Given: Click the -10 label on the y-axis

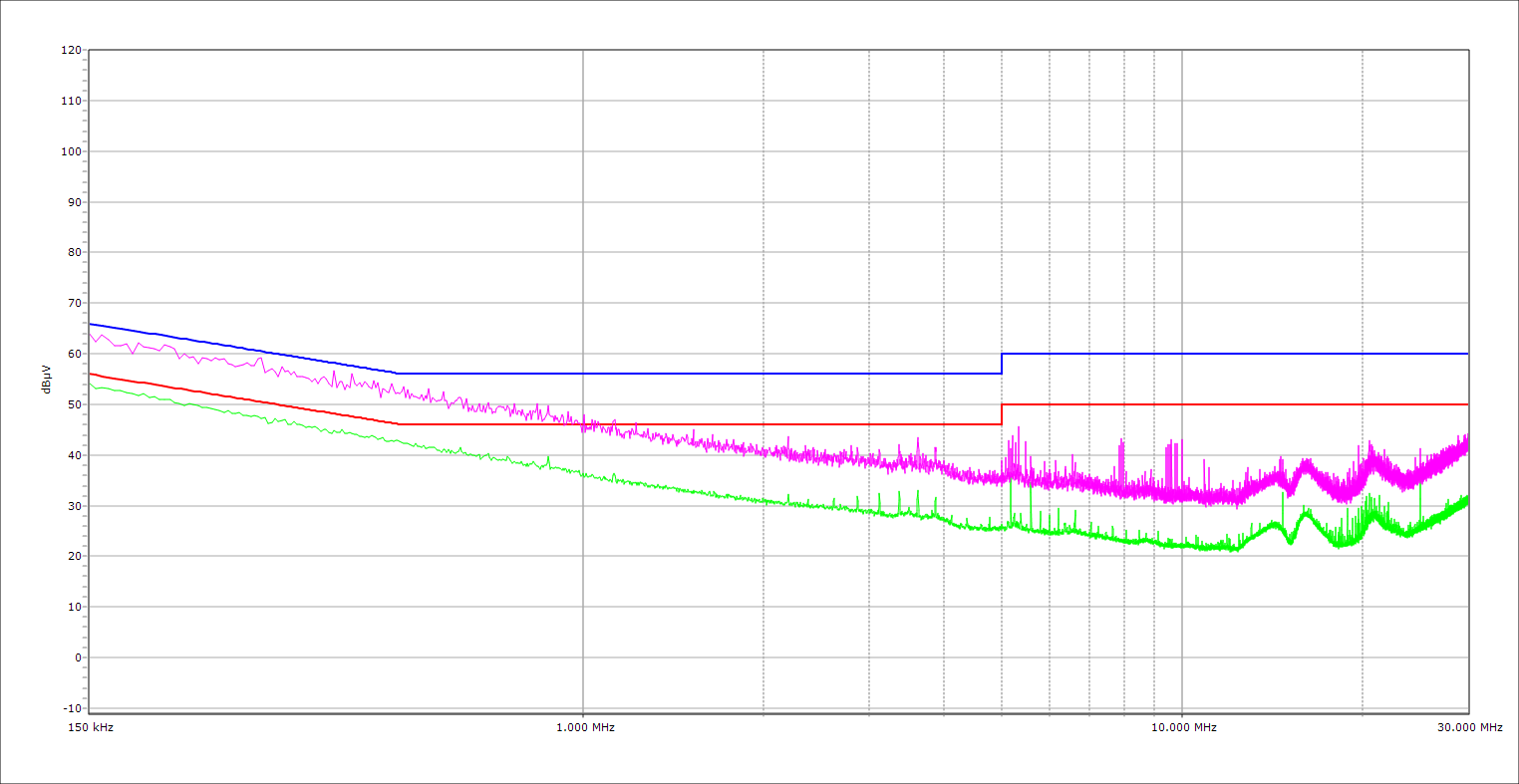Looking at the screenshot, I should click(x=71, y=708).
